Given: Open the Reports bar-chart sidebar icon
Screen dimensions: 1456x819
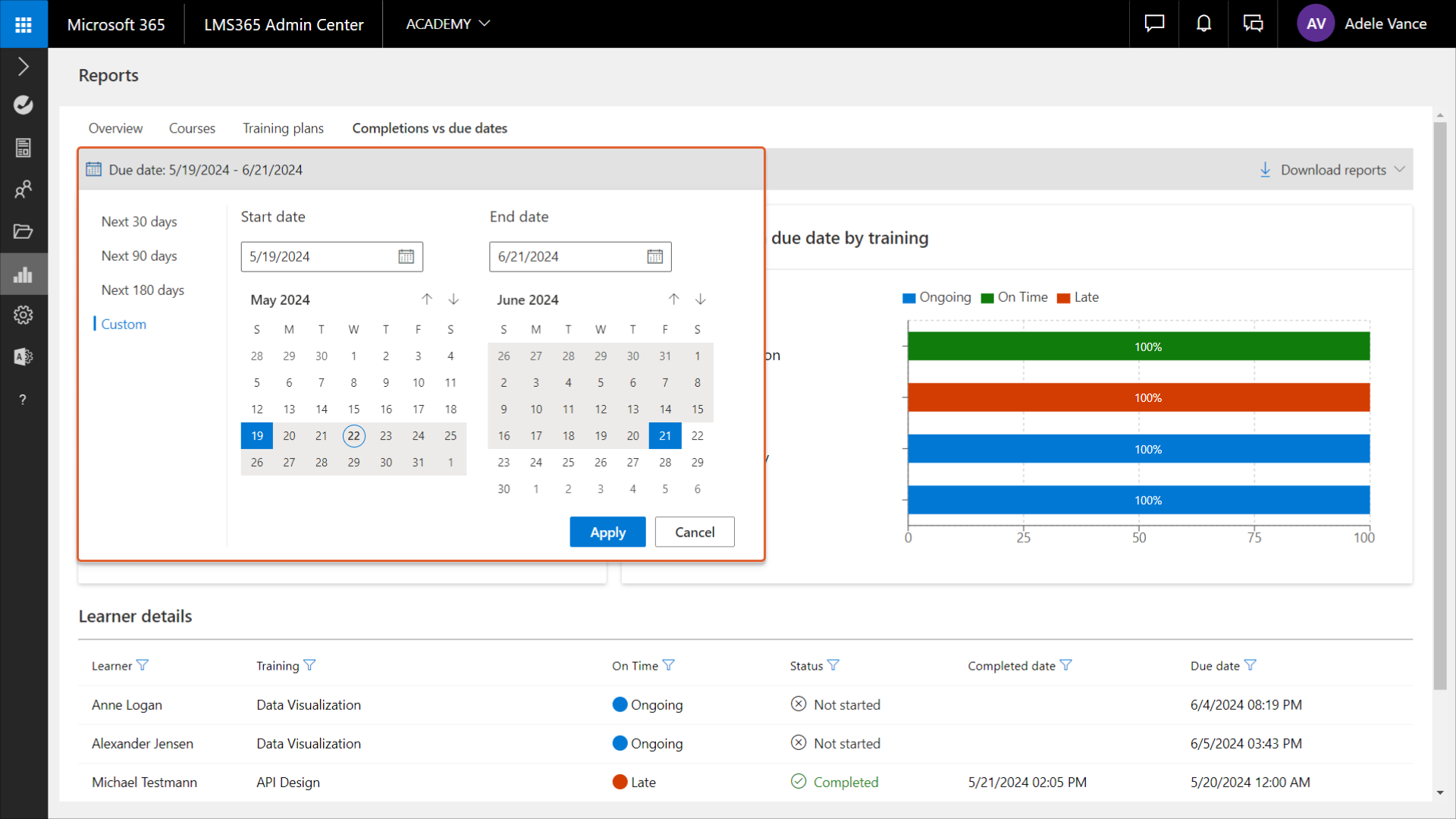Looking at the screenshot, I should 24,275.
